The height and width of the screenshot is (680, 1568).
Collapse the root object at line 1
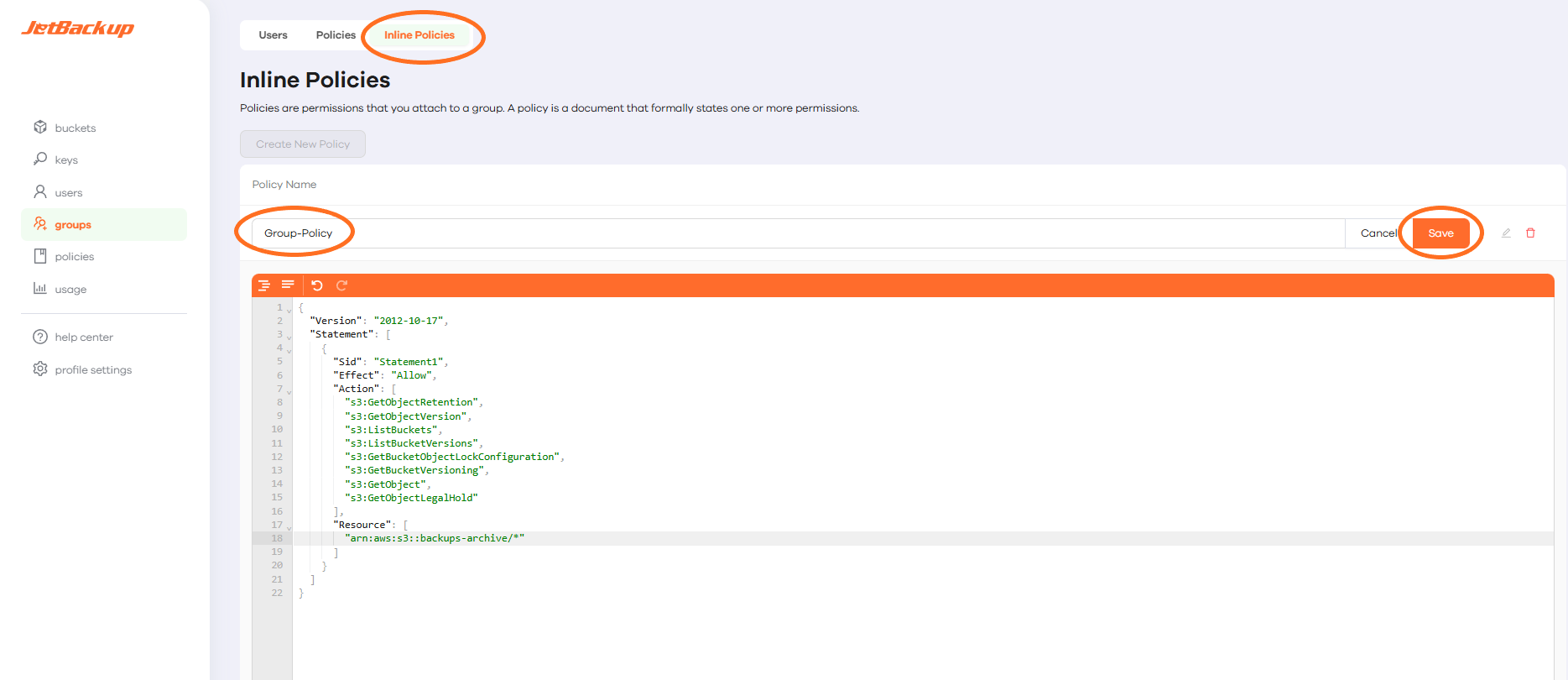click(289, 310)
